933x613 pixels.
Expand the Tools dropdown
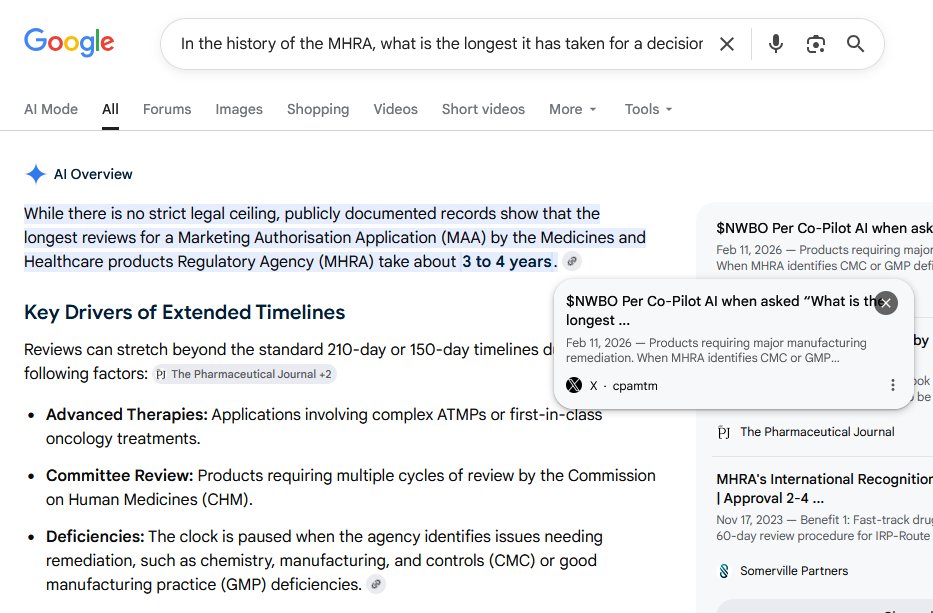(648, 109)
